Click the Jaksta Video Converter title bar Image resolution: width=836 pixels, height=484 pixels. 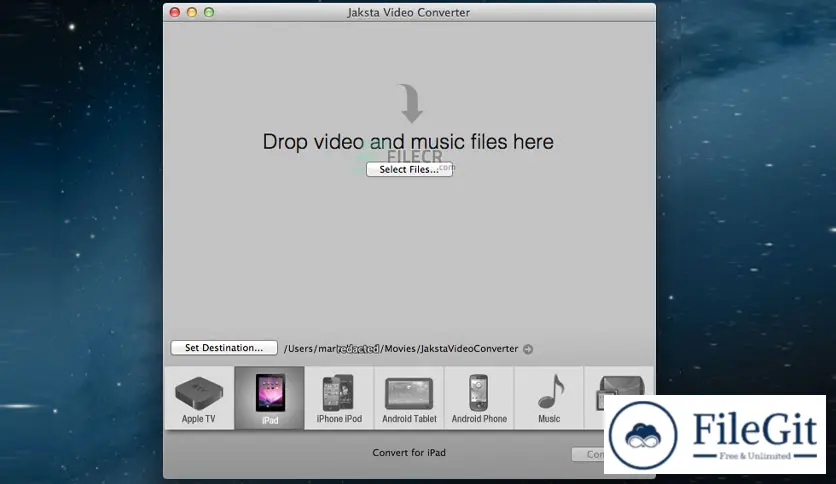409,12
